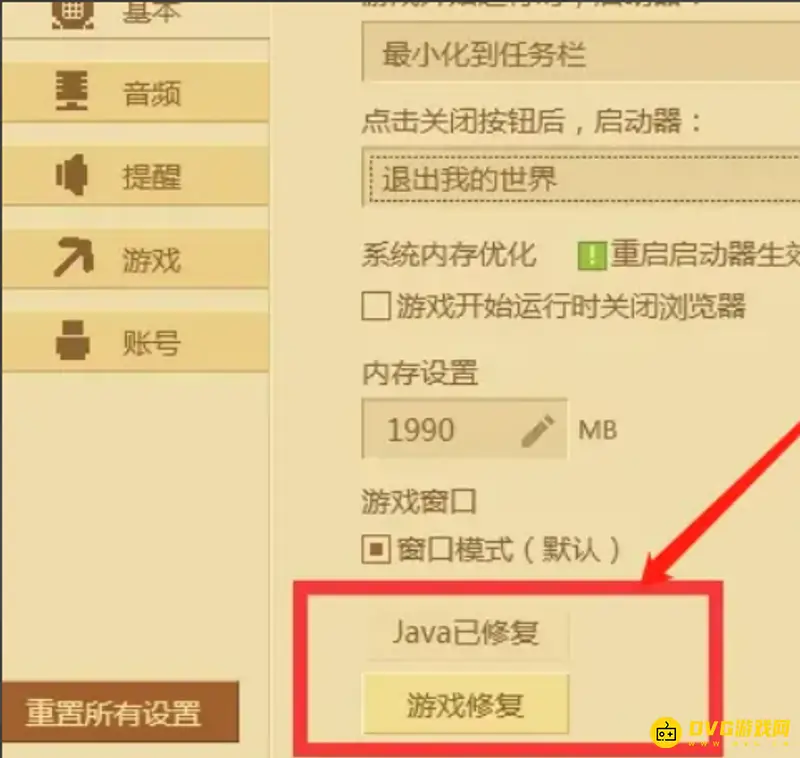Click the DVG游戏网 watermark logo
800x758 pixels.
[720, 732]
